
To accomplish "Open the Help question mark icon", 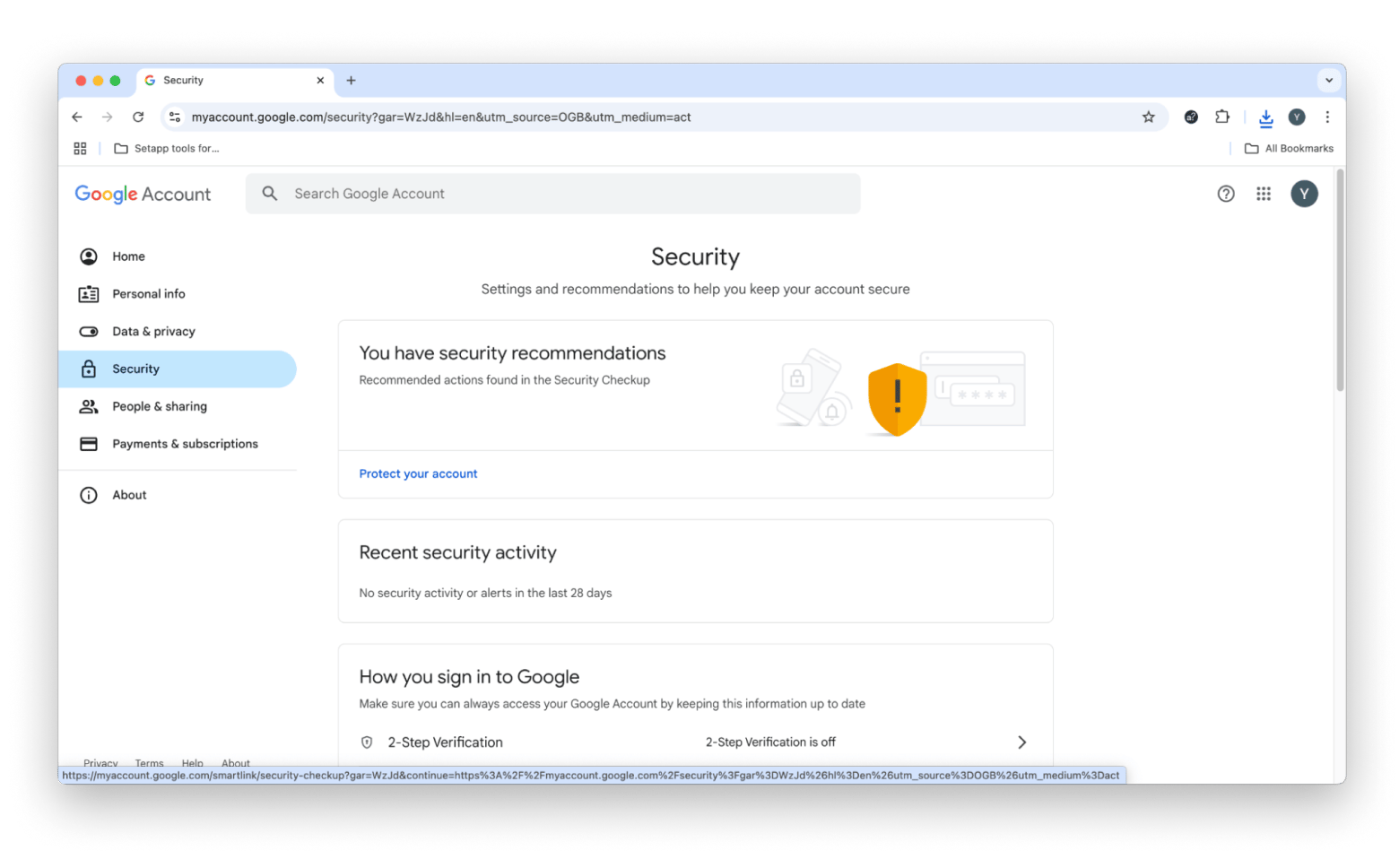I will 1225,194.
